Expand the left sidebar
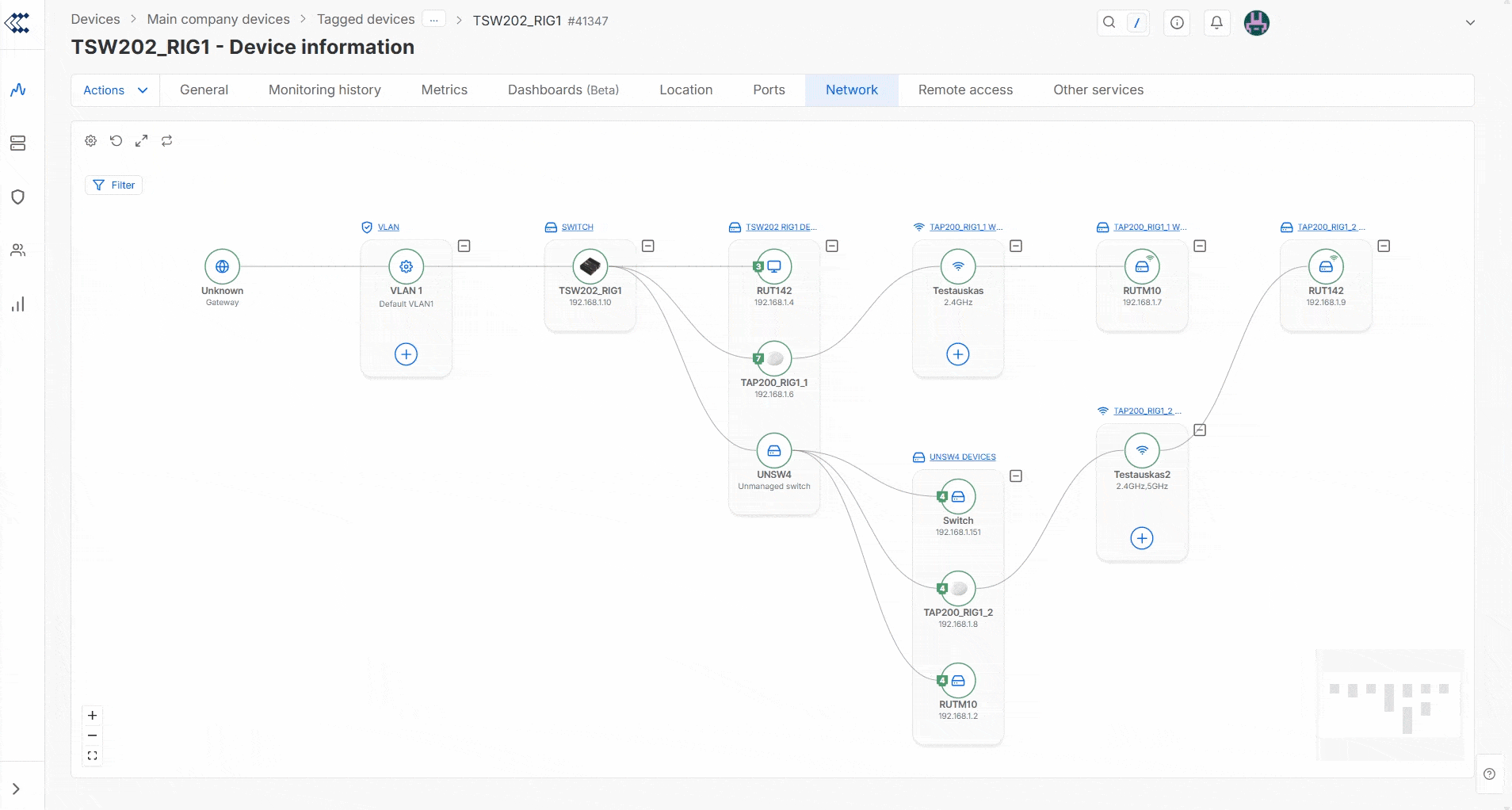This screenshot has width=1512, height=810. coord(17,789)
